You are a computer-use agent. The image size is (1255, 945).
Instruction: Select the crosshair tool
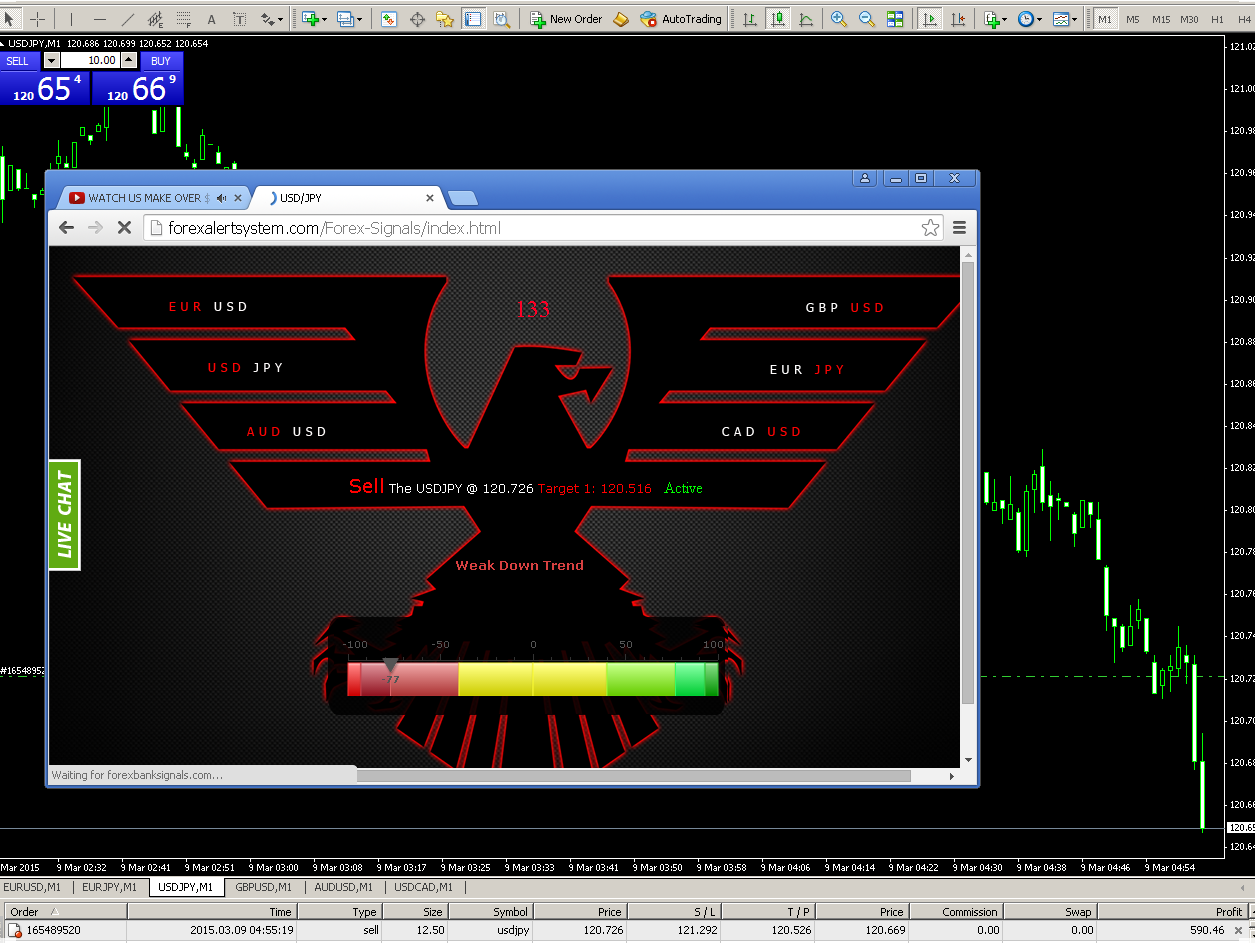pos(37,19)
